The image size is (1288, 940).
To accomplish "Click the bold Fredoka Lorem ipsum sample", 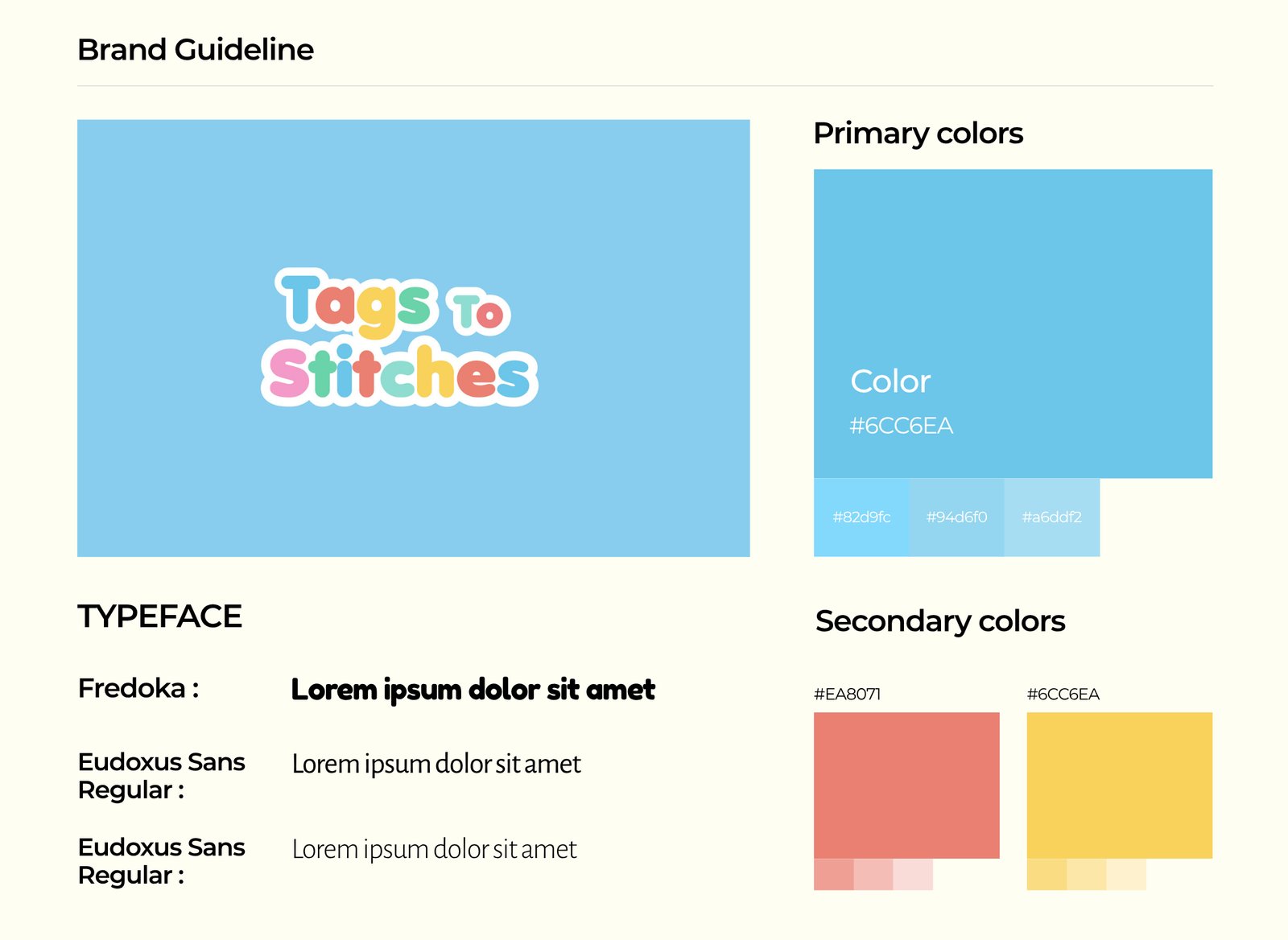I will tap(473, 690).
